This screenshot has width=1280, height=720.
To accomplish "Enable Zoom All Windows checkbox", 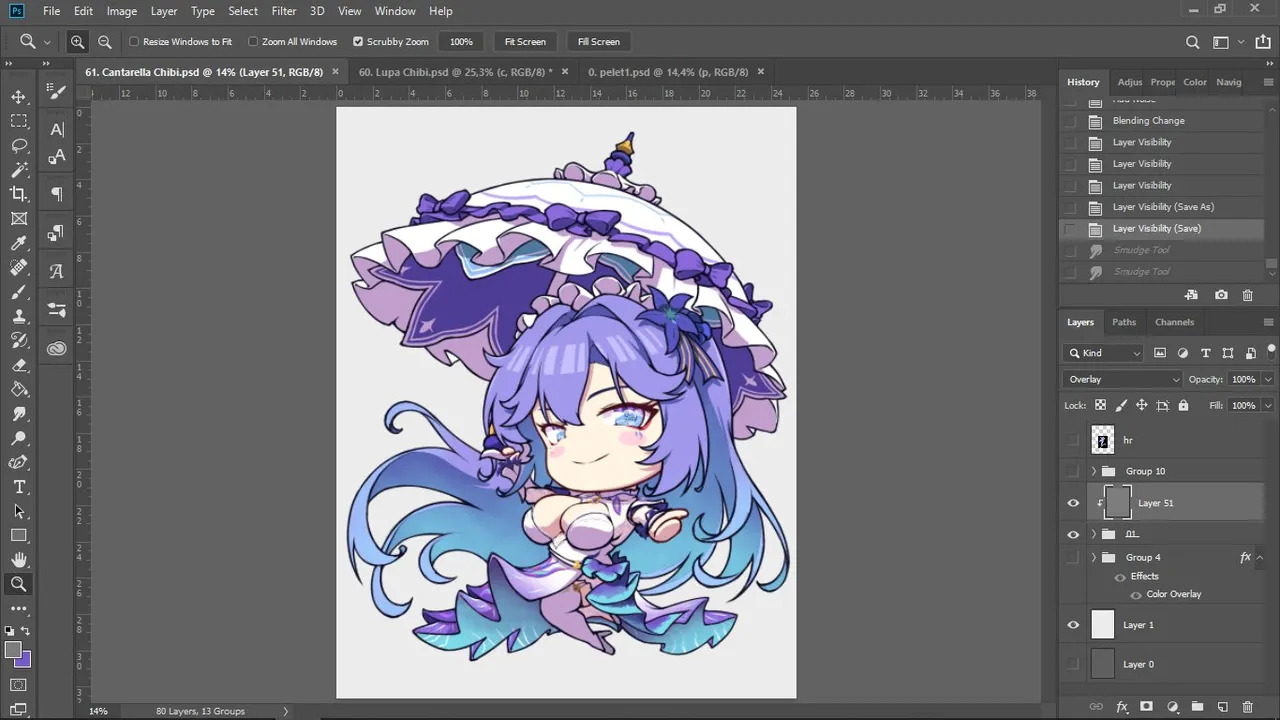I will tap(253, 42).
